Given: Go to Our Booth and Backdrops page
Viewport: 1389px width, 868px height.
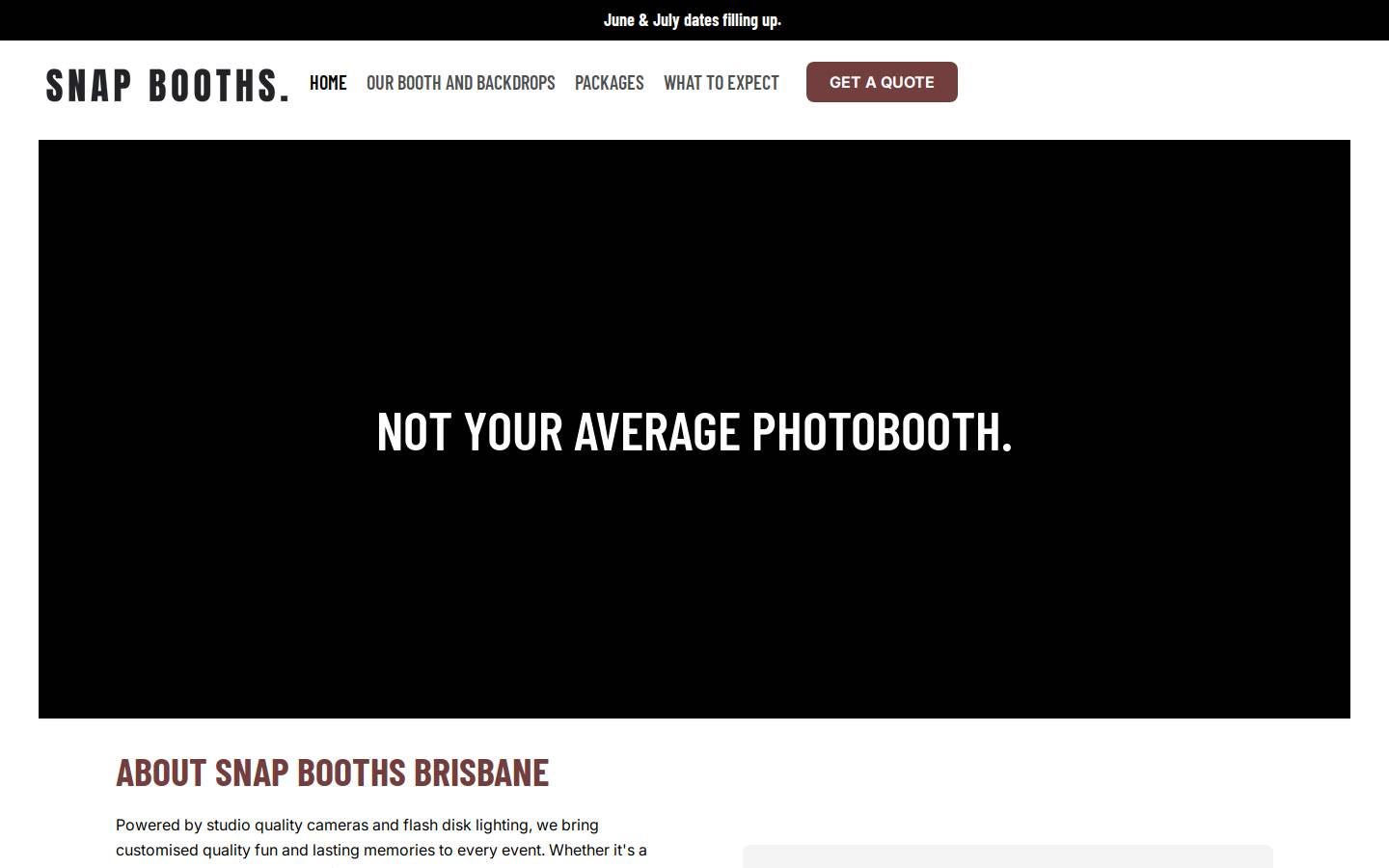Looking at the screenshot, I should tap(461, 83).
